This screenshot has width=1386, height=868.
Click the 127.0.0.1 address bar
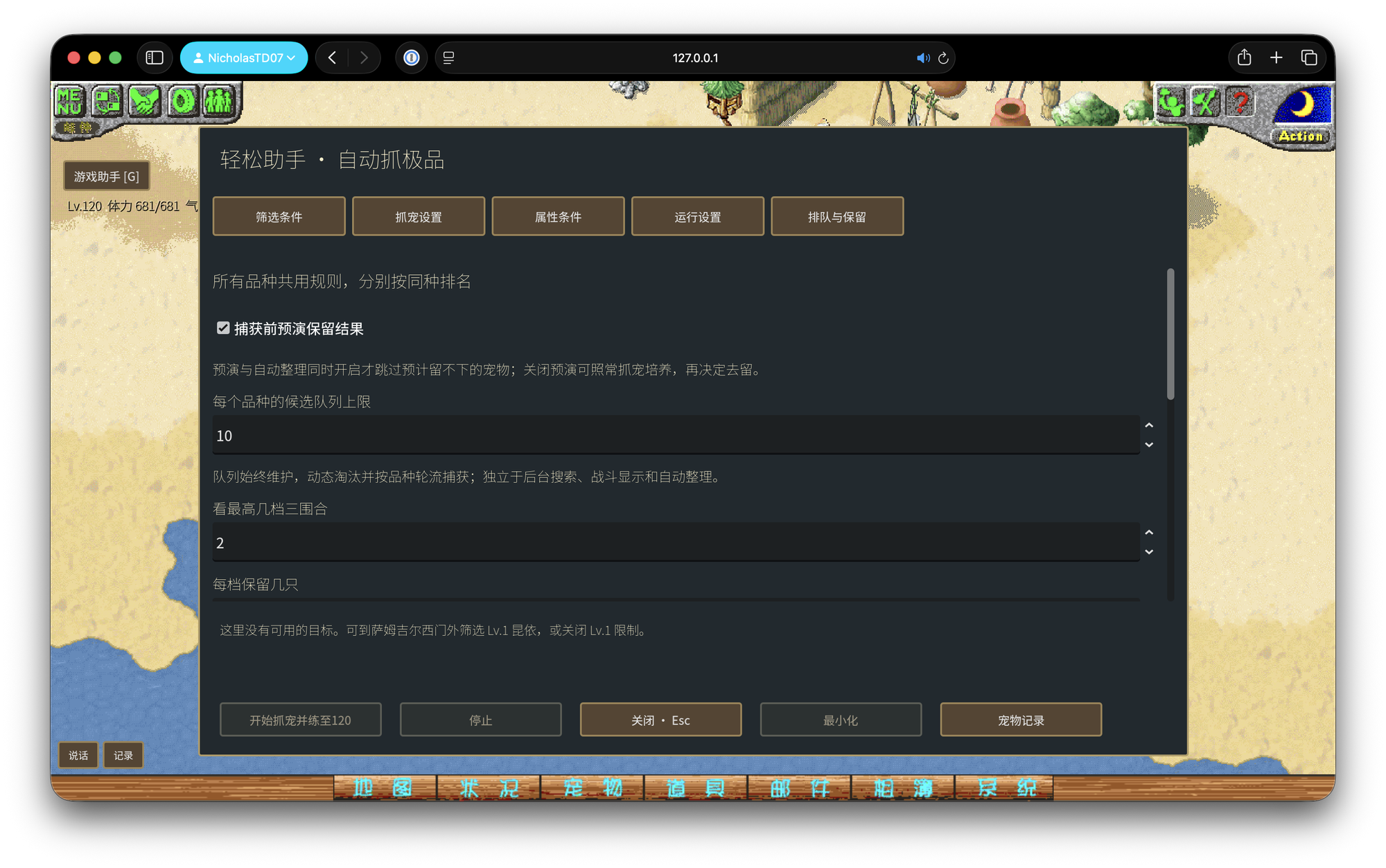[695, 57]
